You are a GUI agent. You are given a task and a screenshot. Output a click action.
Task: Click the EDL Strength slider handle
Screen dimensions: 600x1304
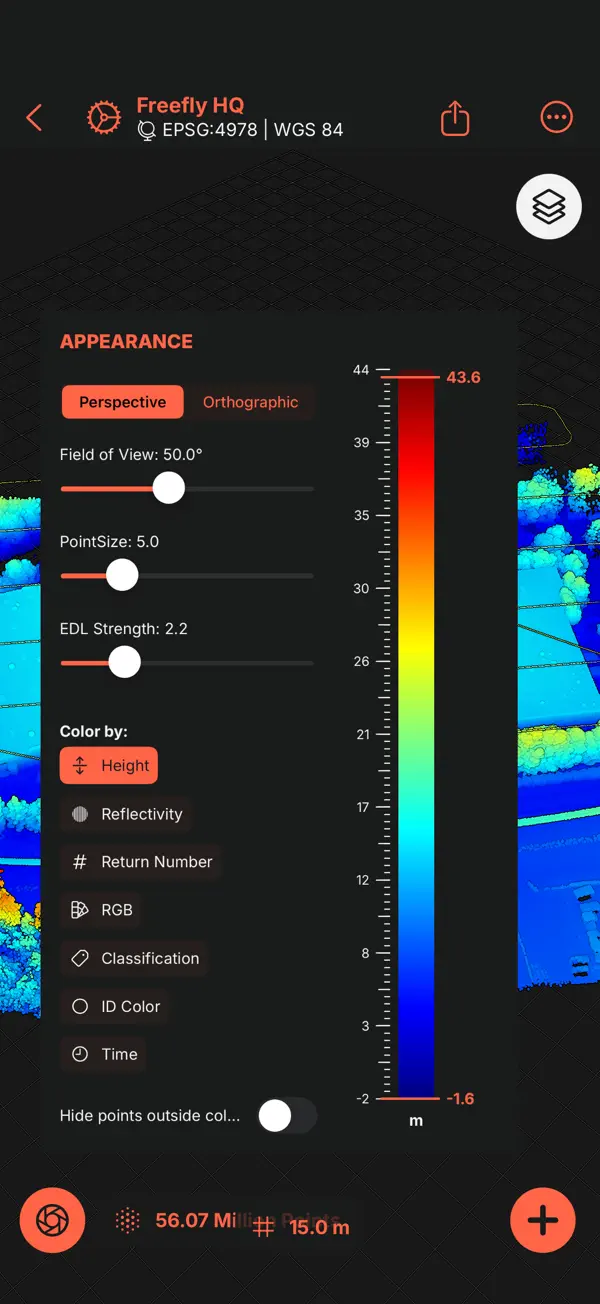(124, 662)
